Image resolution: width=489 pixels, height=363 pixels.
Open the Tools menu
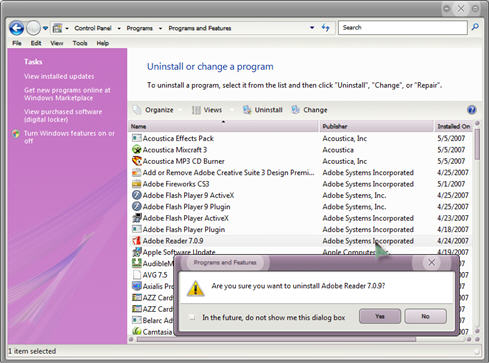(x=80, y=43)
